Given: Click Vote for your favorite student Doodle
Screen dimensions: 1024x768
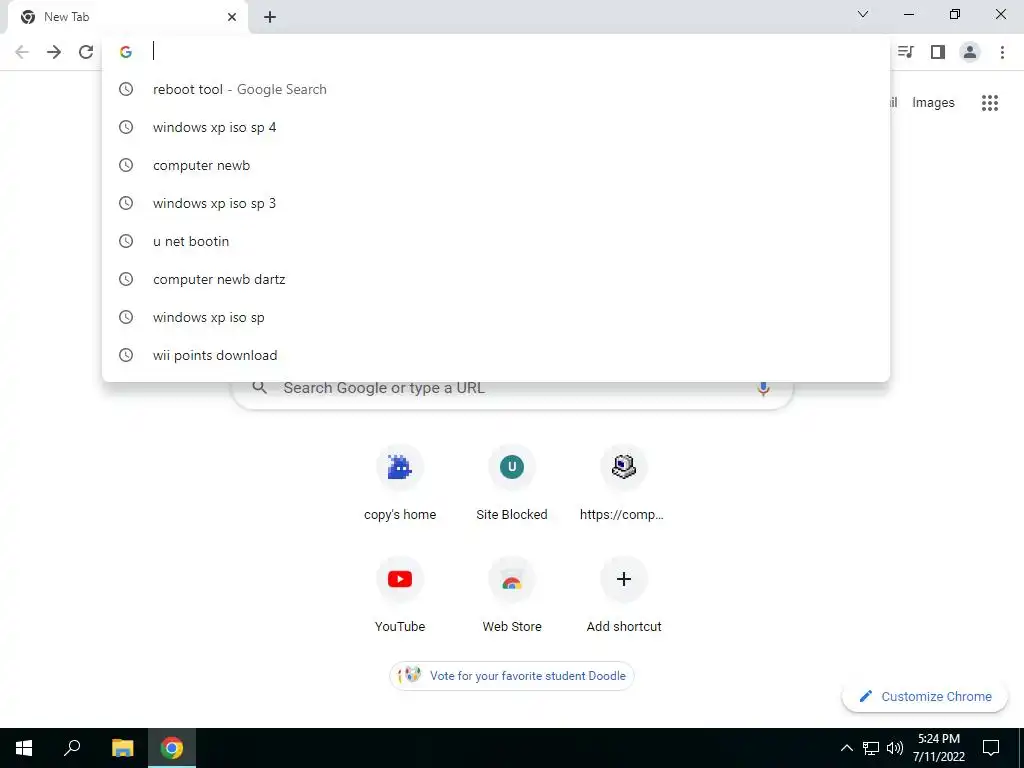Looking at the screenshot, I should pyautogui.click(x=512, y=676).
